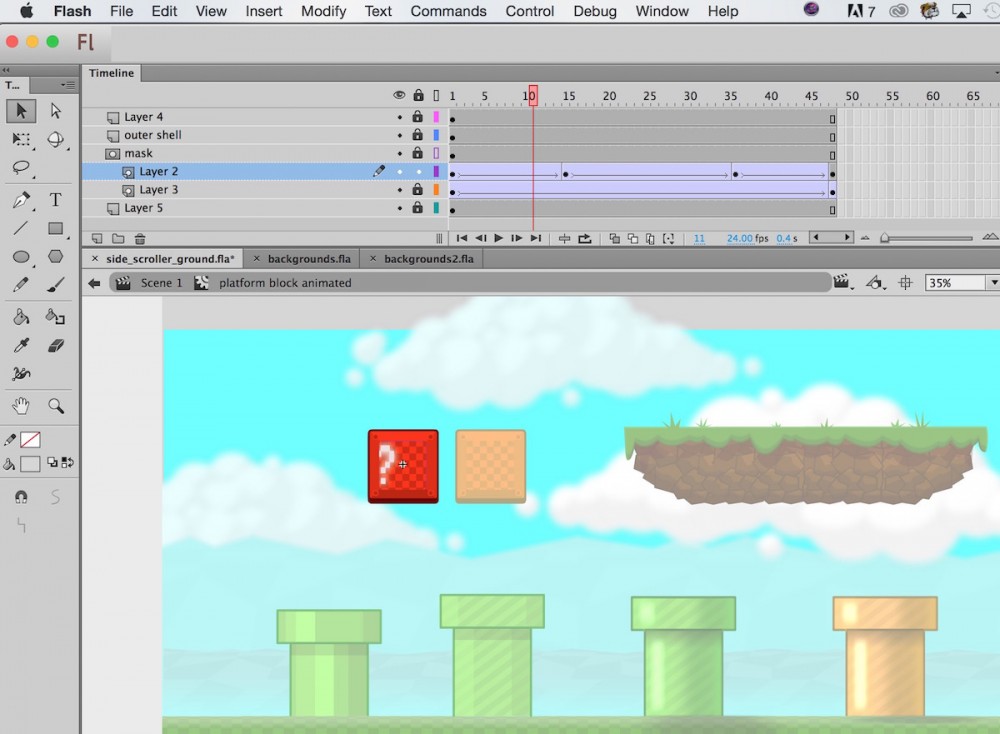Select the Text tool

(x=57, y=199)
